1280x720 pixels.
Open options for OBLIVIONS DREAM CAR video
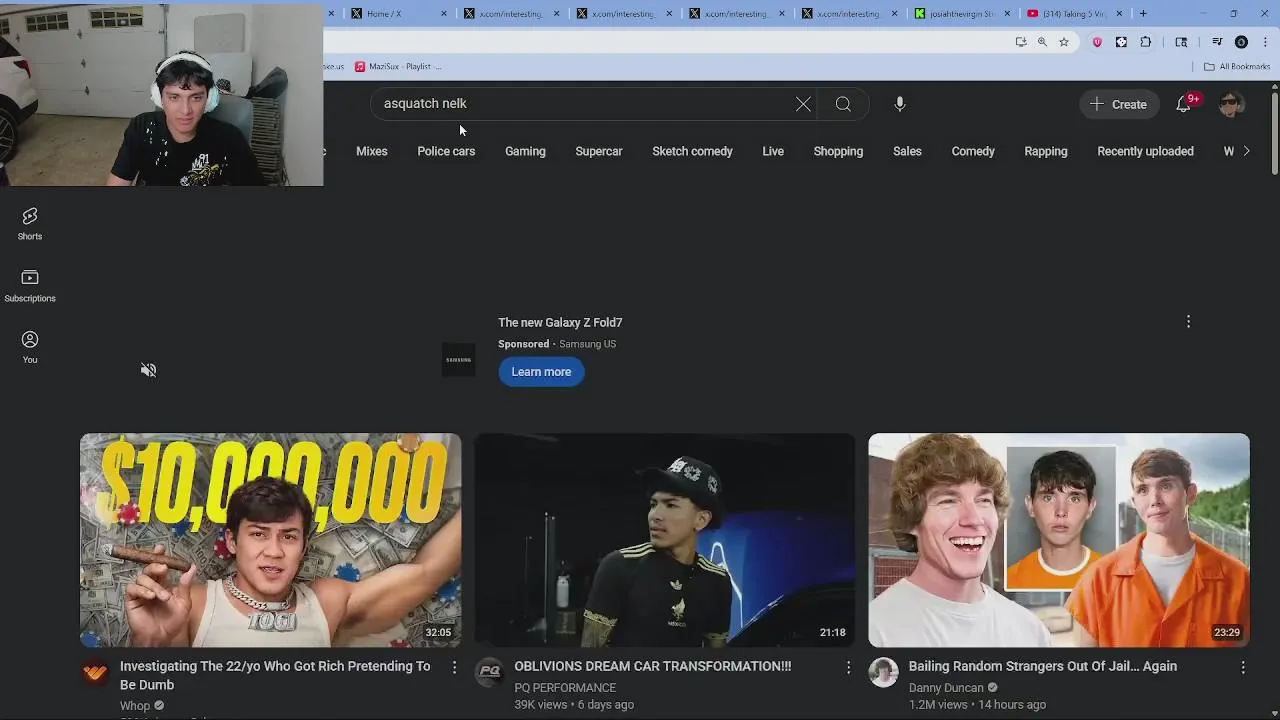[x=848, y=667]
